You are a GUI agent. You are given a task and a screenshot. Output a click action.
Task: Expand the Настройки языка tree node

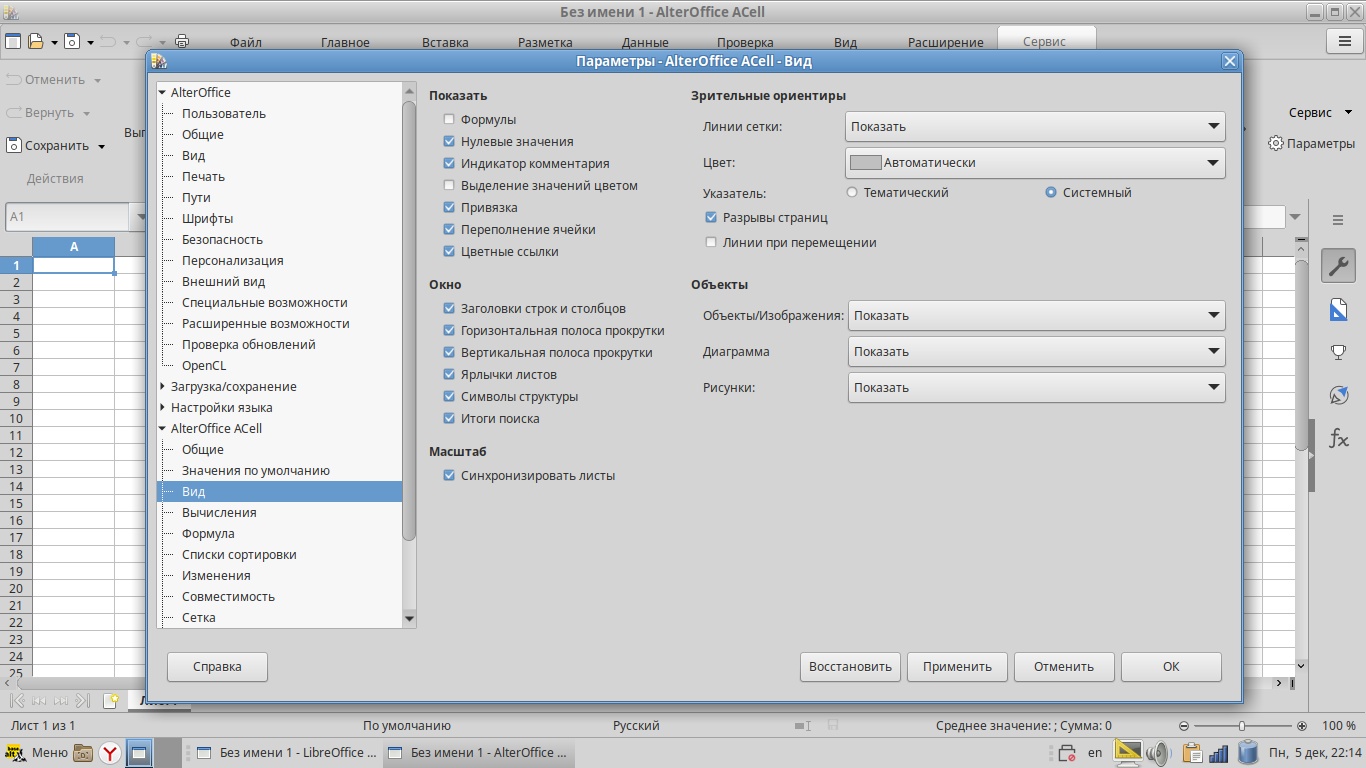[162, 407]
